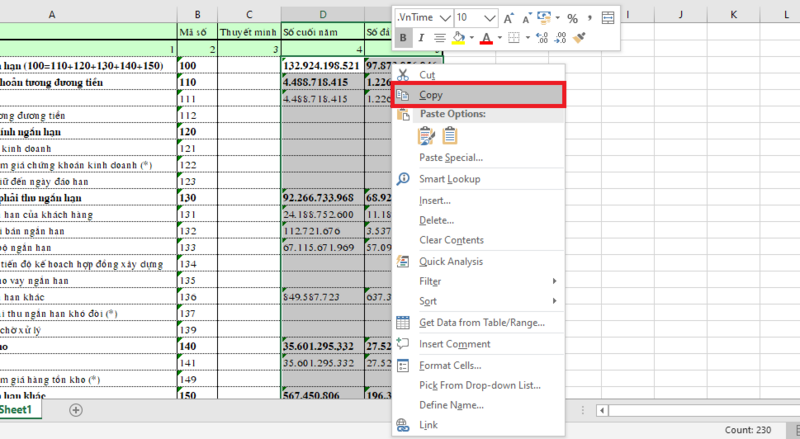Open the font size dropdown
800x439 pixels.
tap(489, 18)
